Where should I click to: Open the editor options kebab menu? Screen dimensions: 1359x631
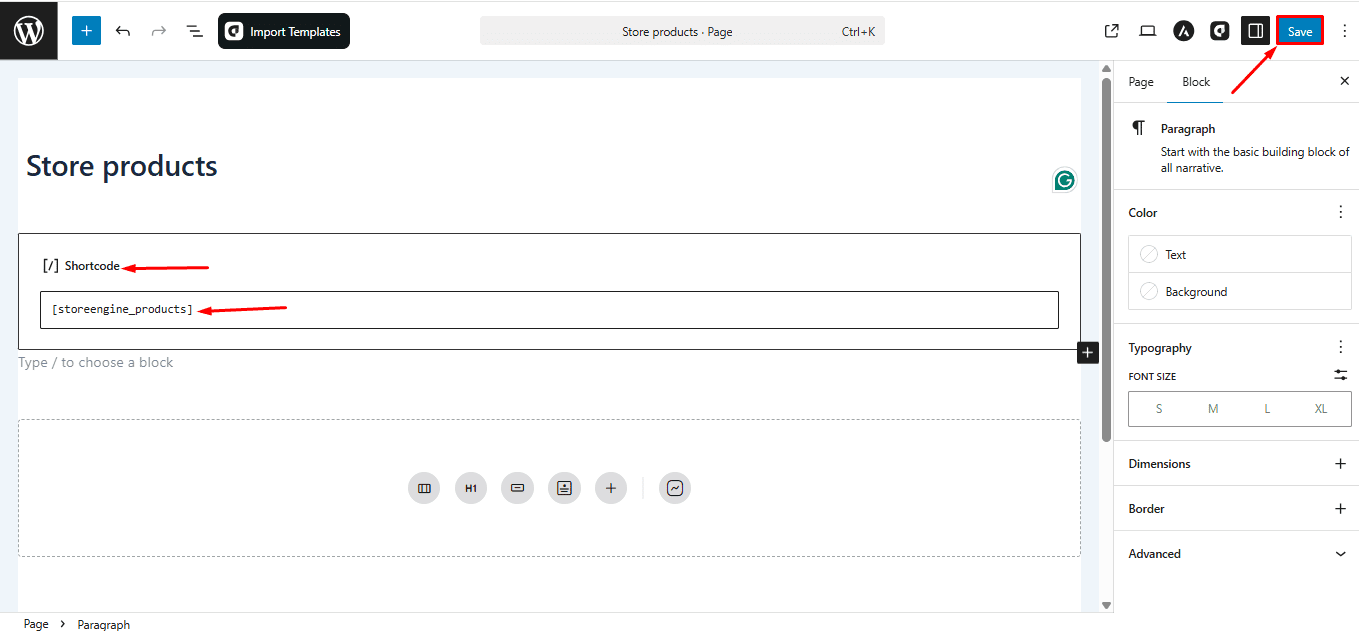pyautogui.click(x=1343, y=31)
